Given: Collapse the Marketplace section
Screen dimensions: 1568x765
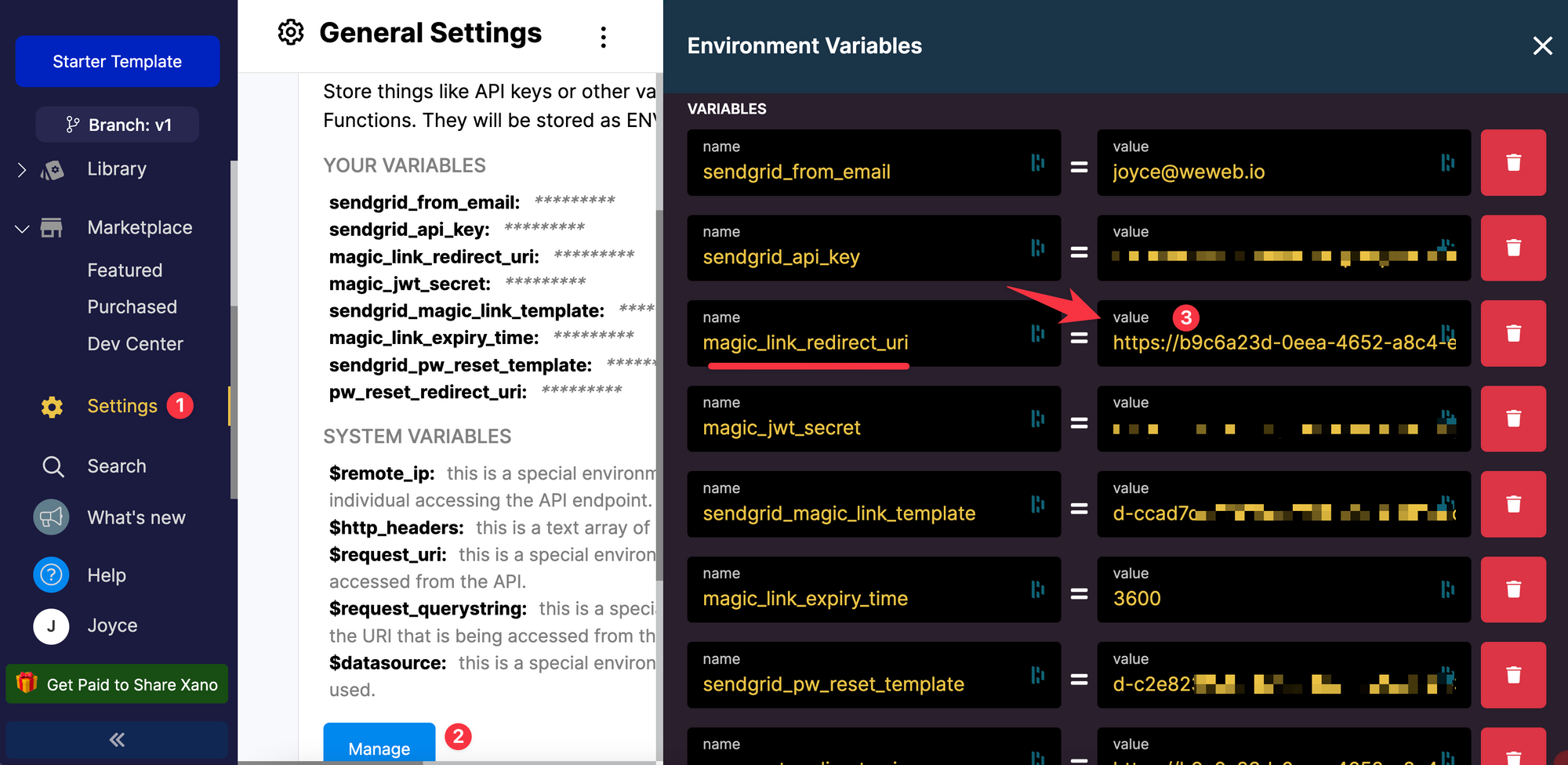Looking at the screenshot, I should [x=22, y=228].
